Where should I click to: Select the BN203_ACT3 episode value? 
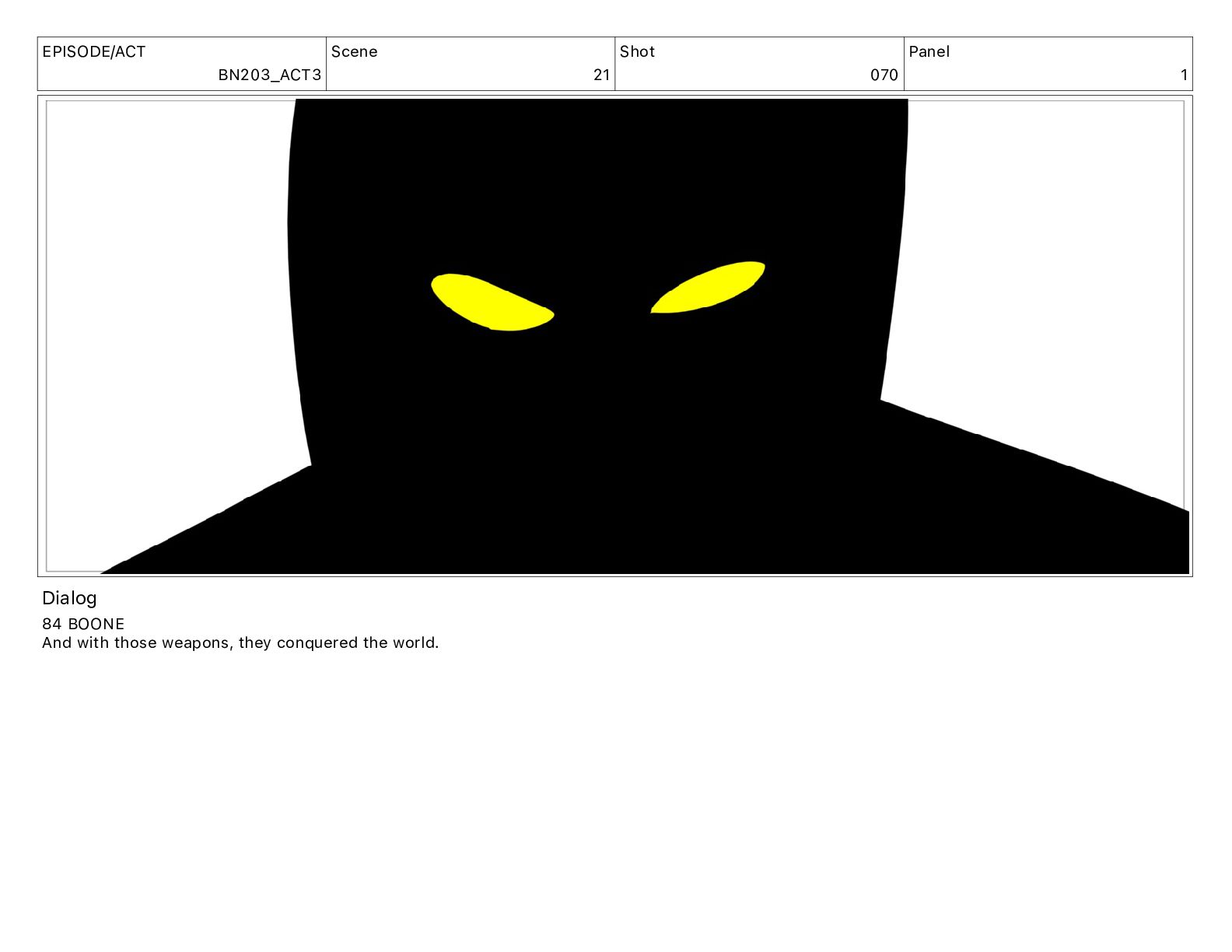click(x=269, y=75)
